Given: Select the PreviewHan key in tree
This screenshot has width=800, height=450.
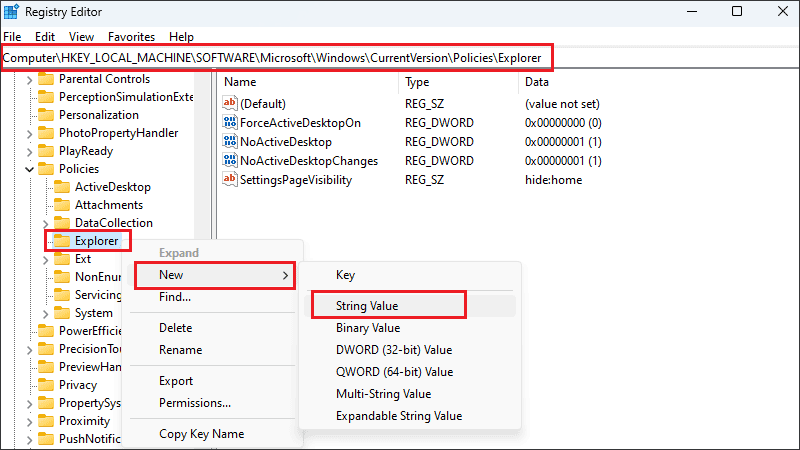Looking at the screenshot, I should click(x=90, y=367).
